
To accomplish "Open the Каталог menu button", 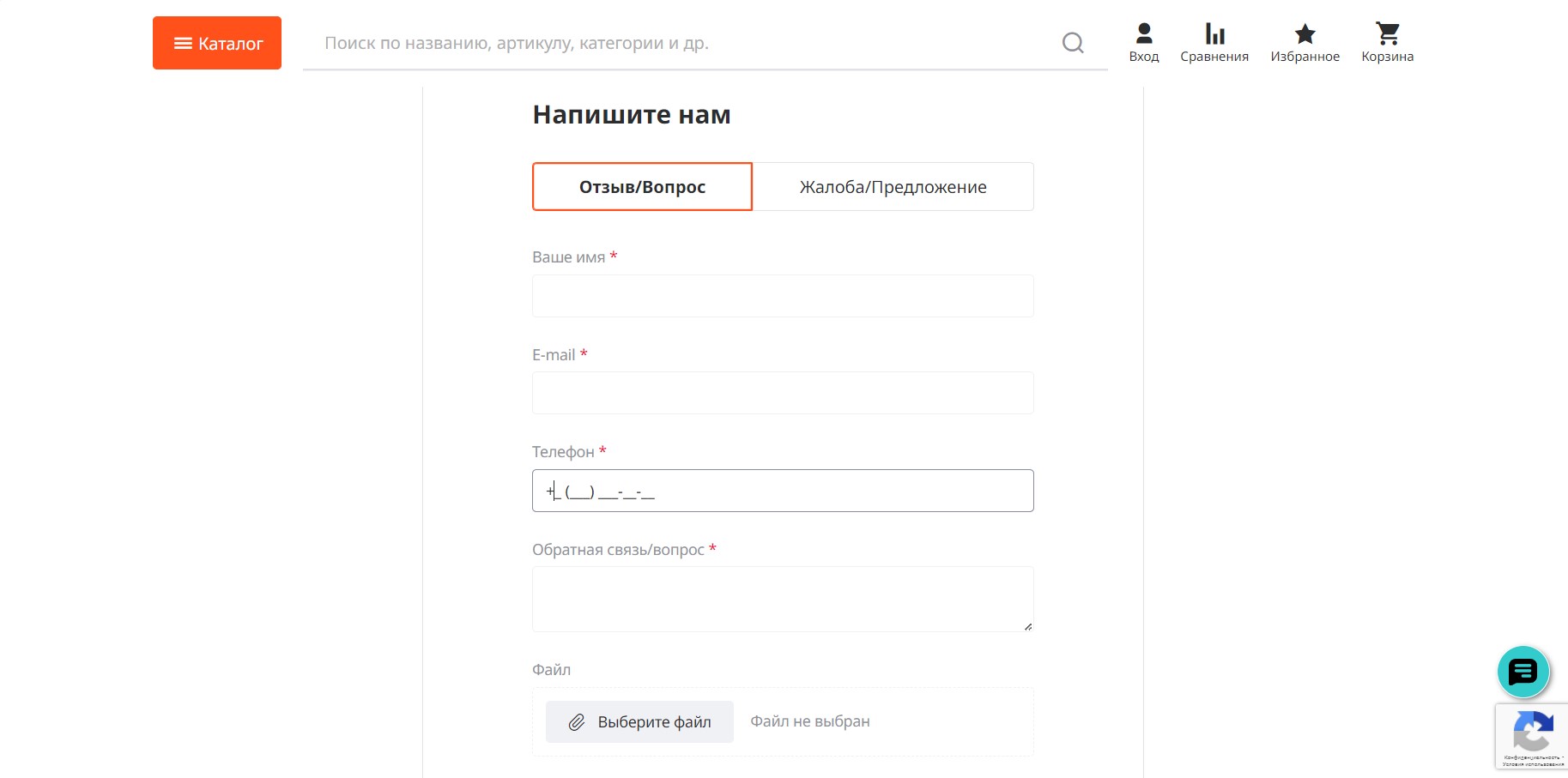I will coord(217,43).
